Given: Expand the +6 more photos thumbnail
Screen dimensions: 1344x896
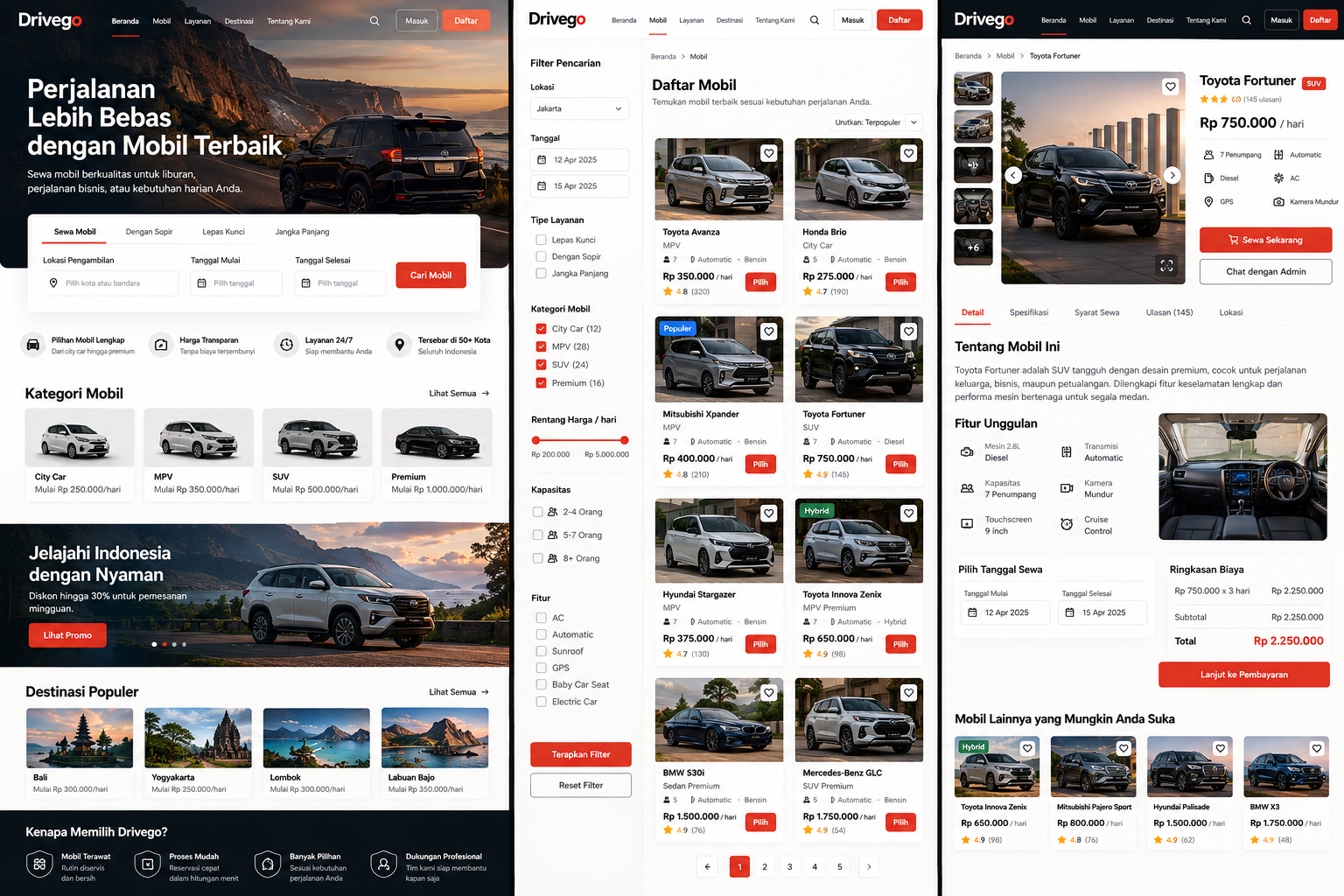Looking at the screenshot, I should click(973, 248).
